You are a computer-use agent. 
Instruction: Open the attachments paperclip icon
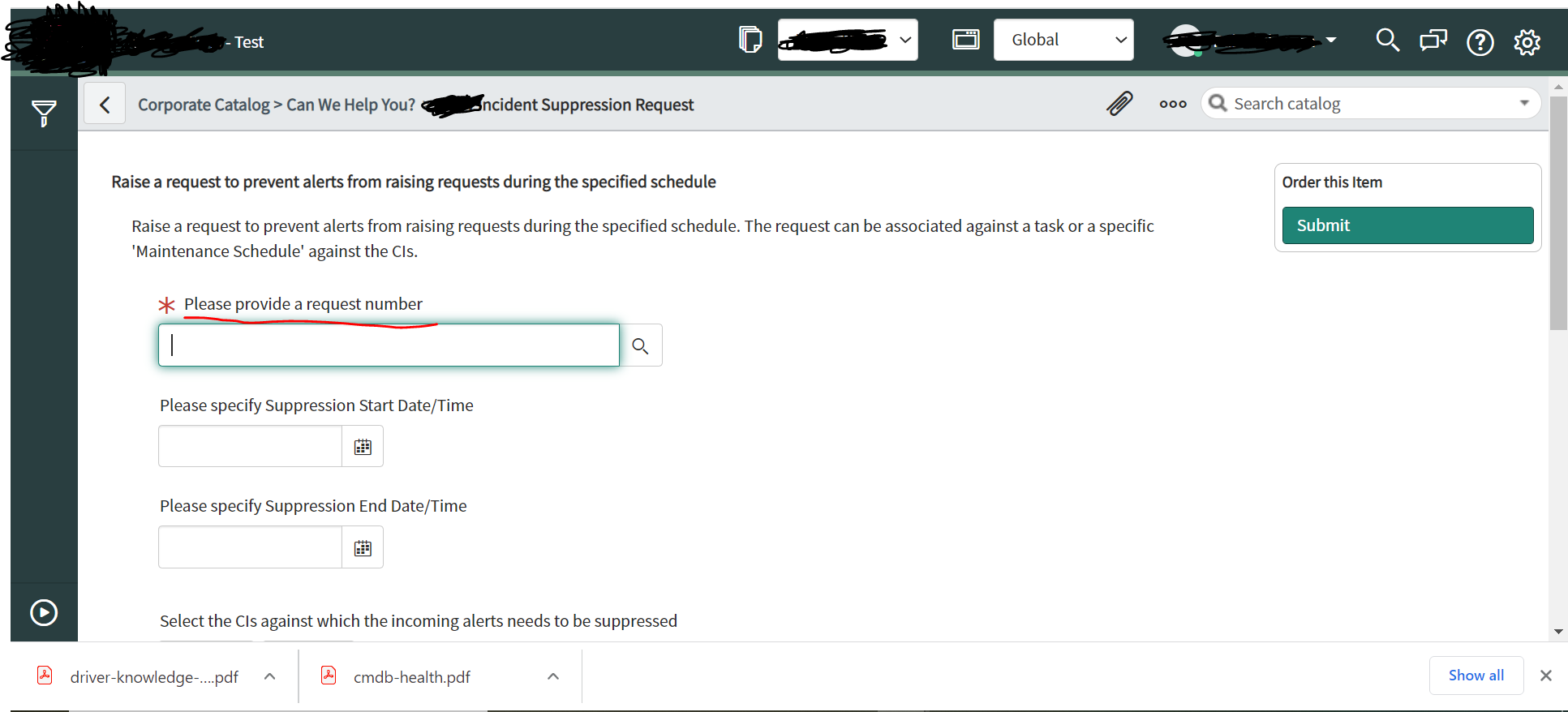click(1119, 104)
